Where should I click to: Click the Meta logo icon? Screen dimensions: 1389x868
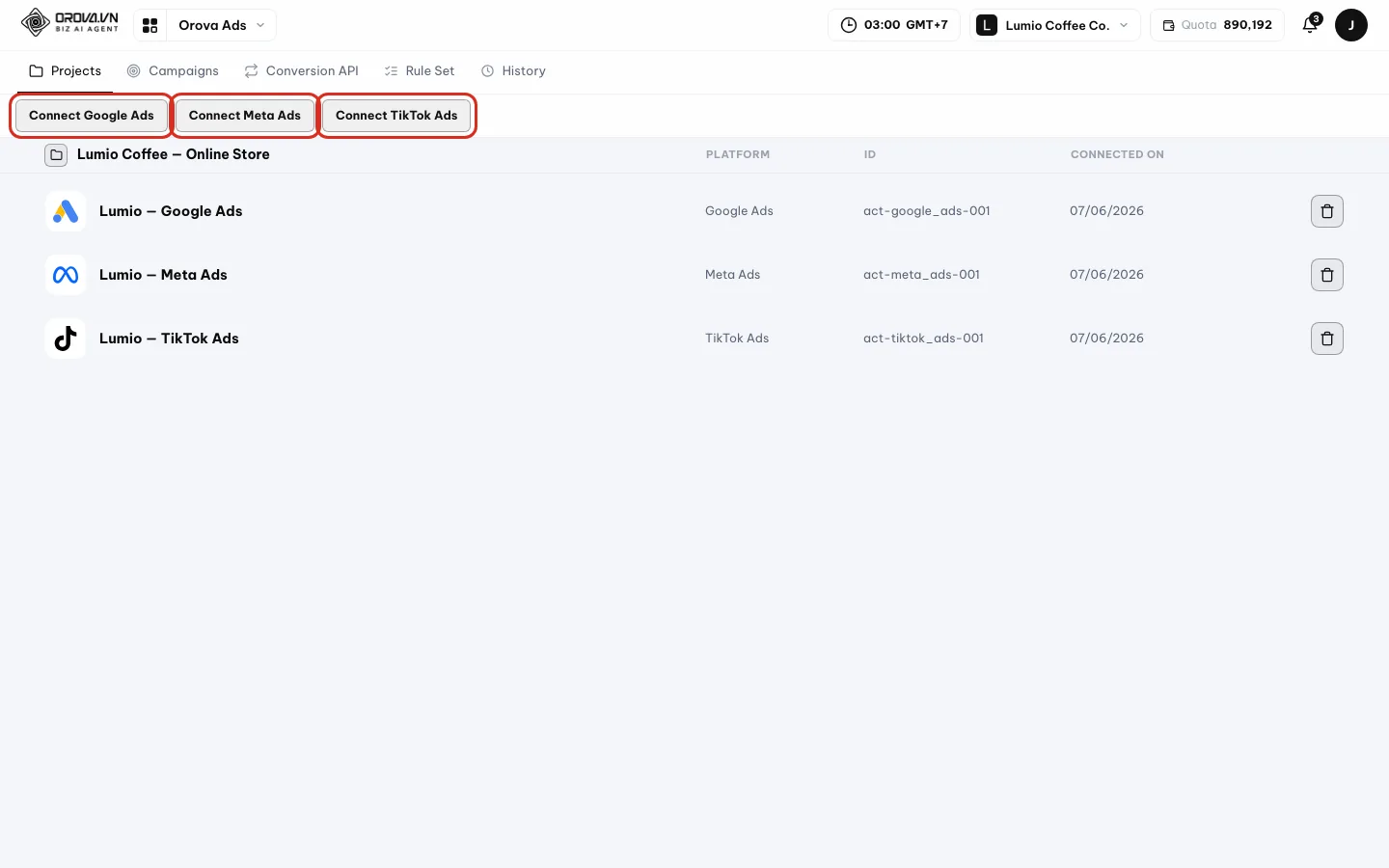66,275
